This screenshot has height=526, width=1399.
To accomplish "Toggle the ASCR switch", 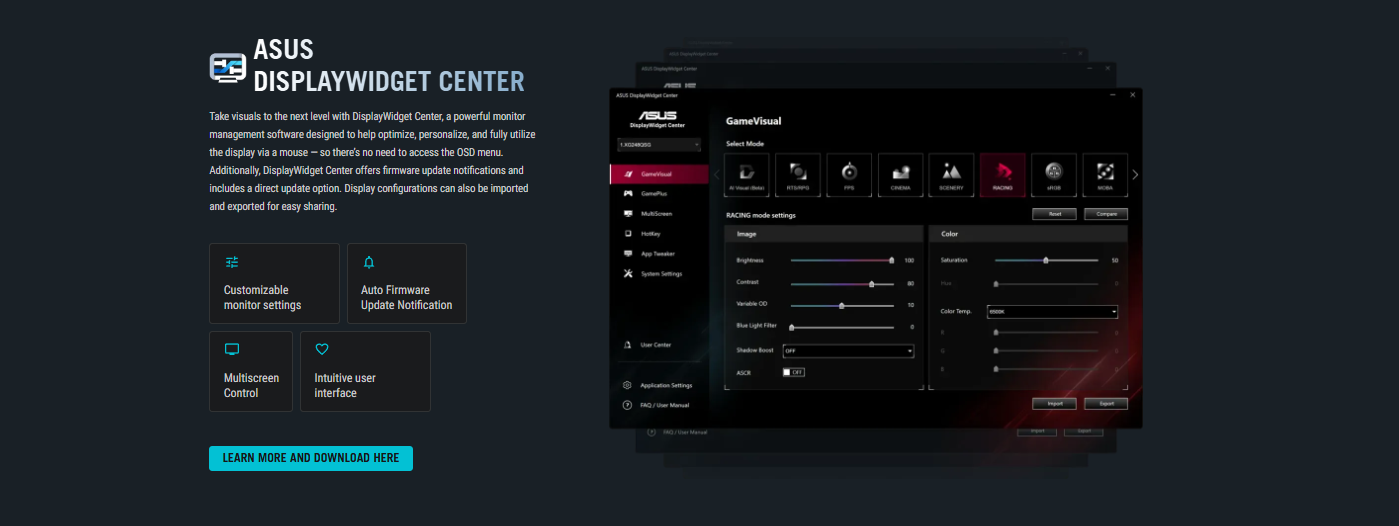I will [x=793, y=372].
